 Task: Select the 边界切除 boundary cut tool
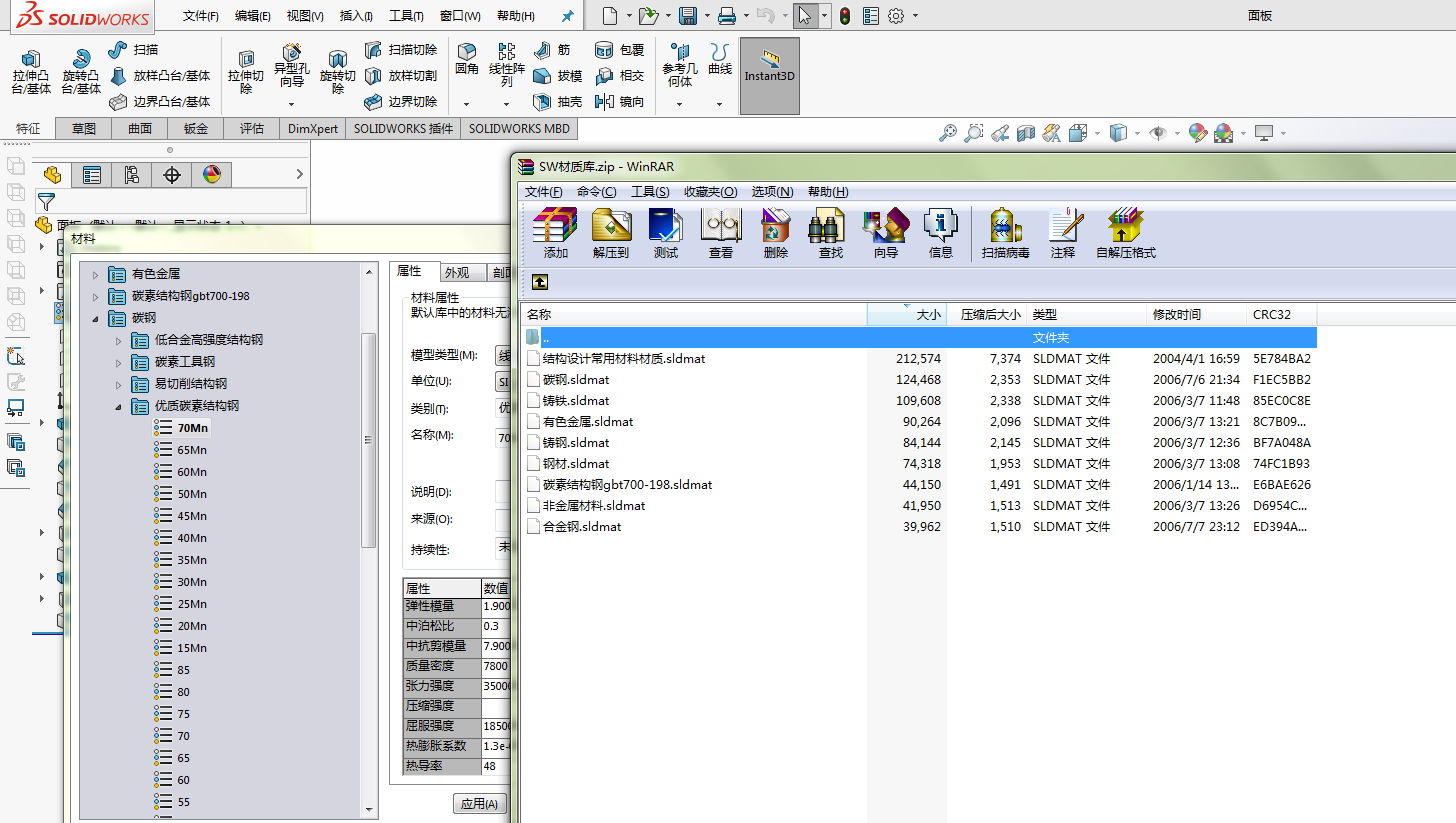click(x=401, y=101)
